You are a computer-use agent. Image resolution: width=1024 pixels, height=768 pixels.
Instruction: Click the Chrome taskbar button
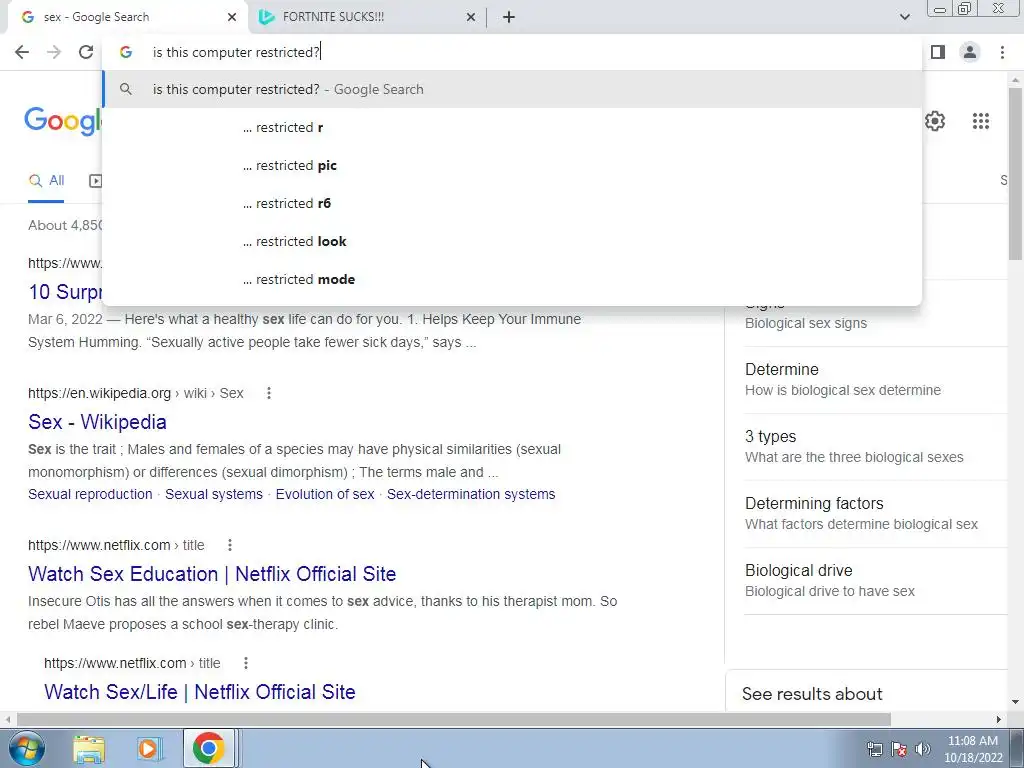point(208,748)
